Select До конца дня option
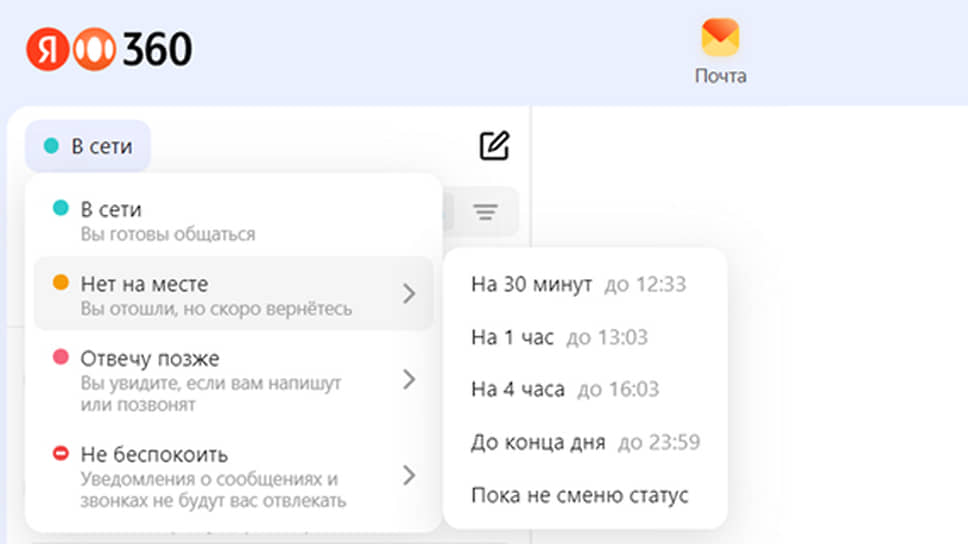Screen dimensions: 968x544 point(538,443)
